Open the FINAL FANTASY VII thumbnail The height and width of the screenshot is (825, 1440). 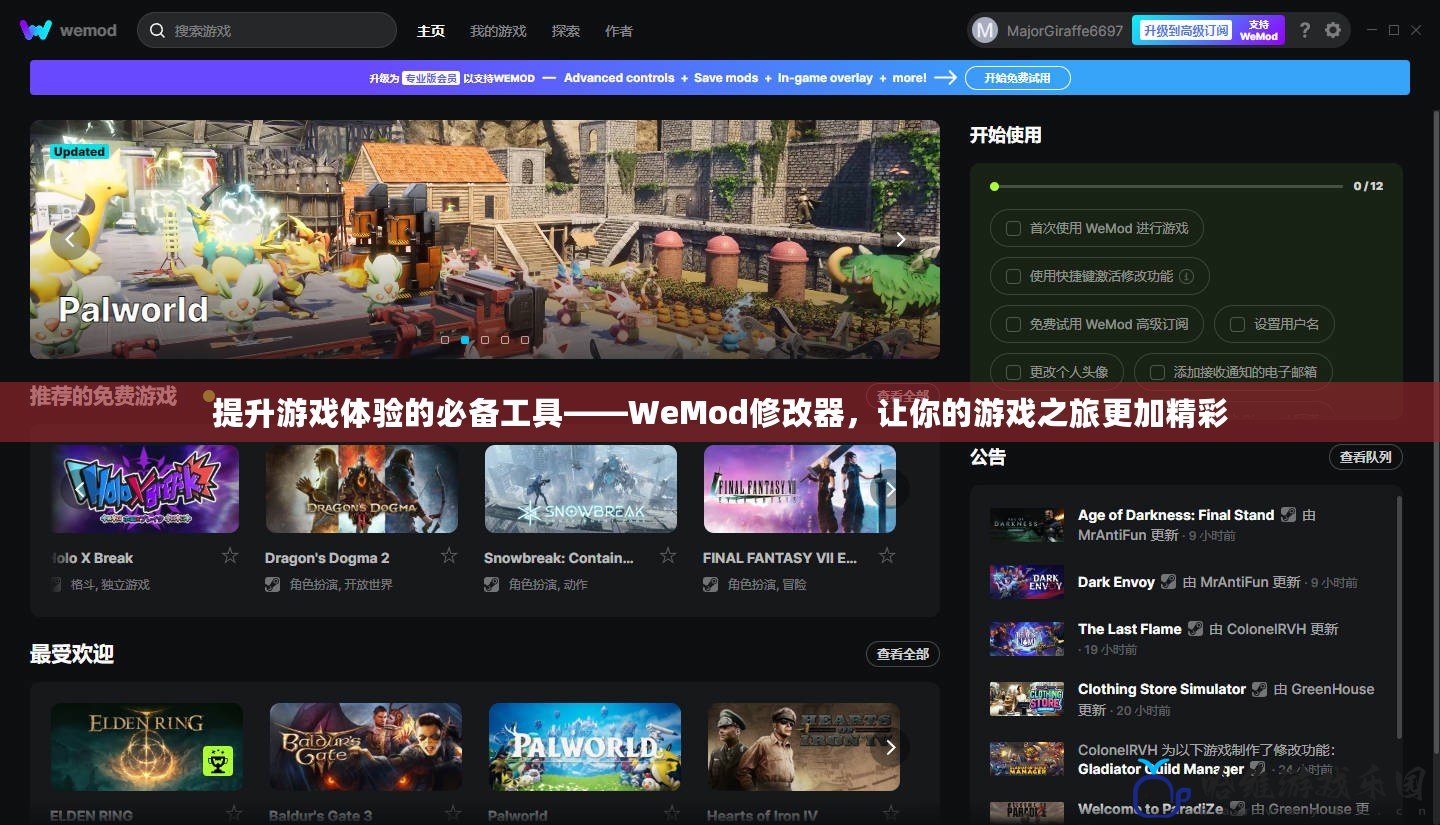click(800, 489)
